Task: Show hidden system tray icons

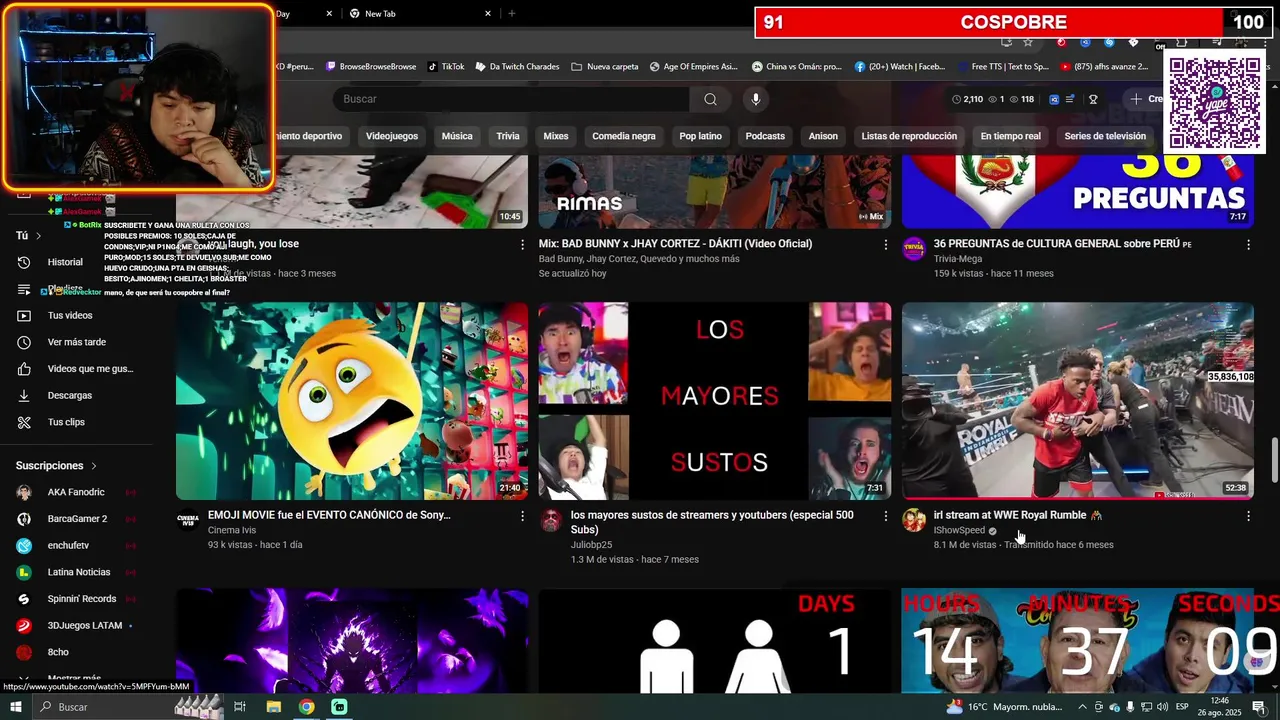Action: tap(1082, 707)
